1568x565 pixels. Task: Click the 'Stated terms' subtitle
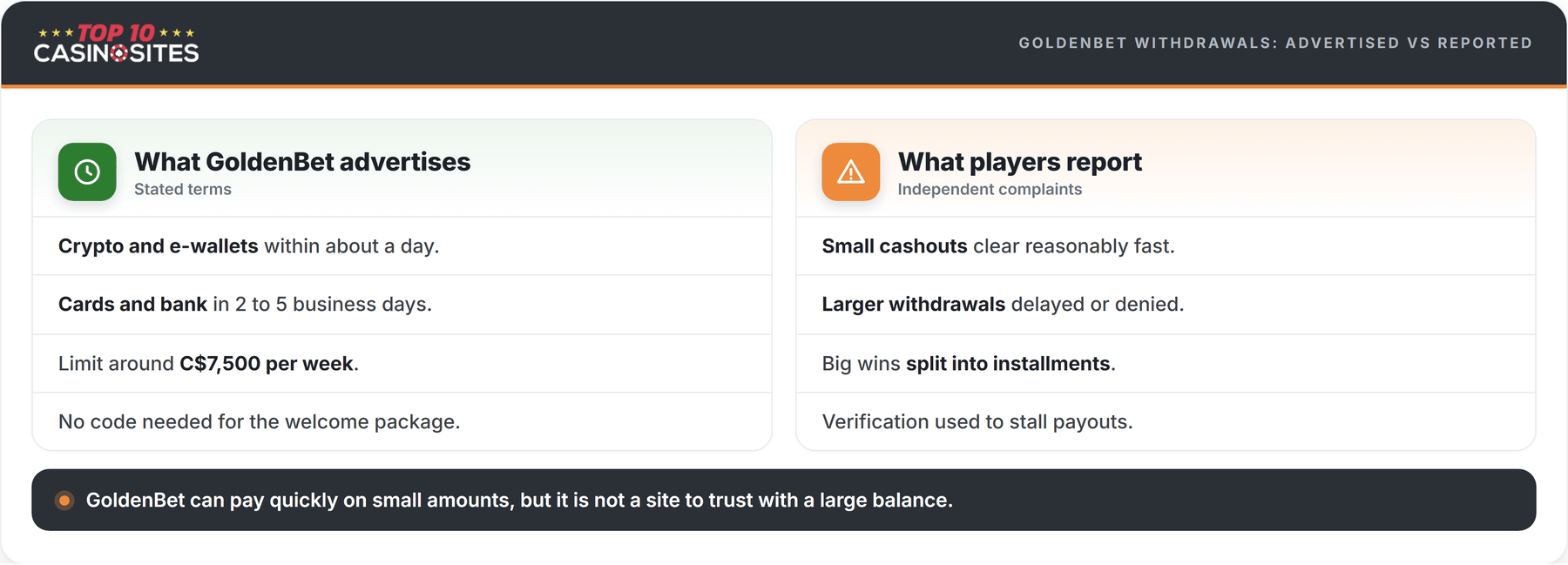point(183,190)
